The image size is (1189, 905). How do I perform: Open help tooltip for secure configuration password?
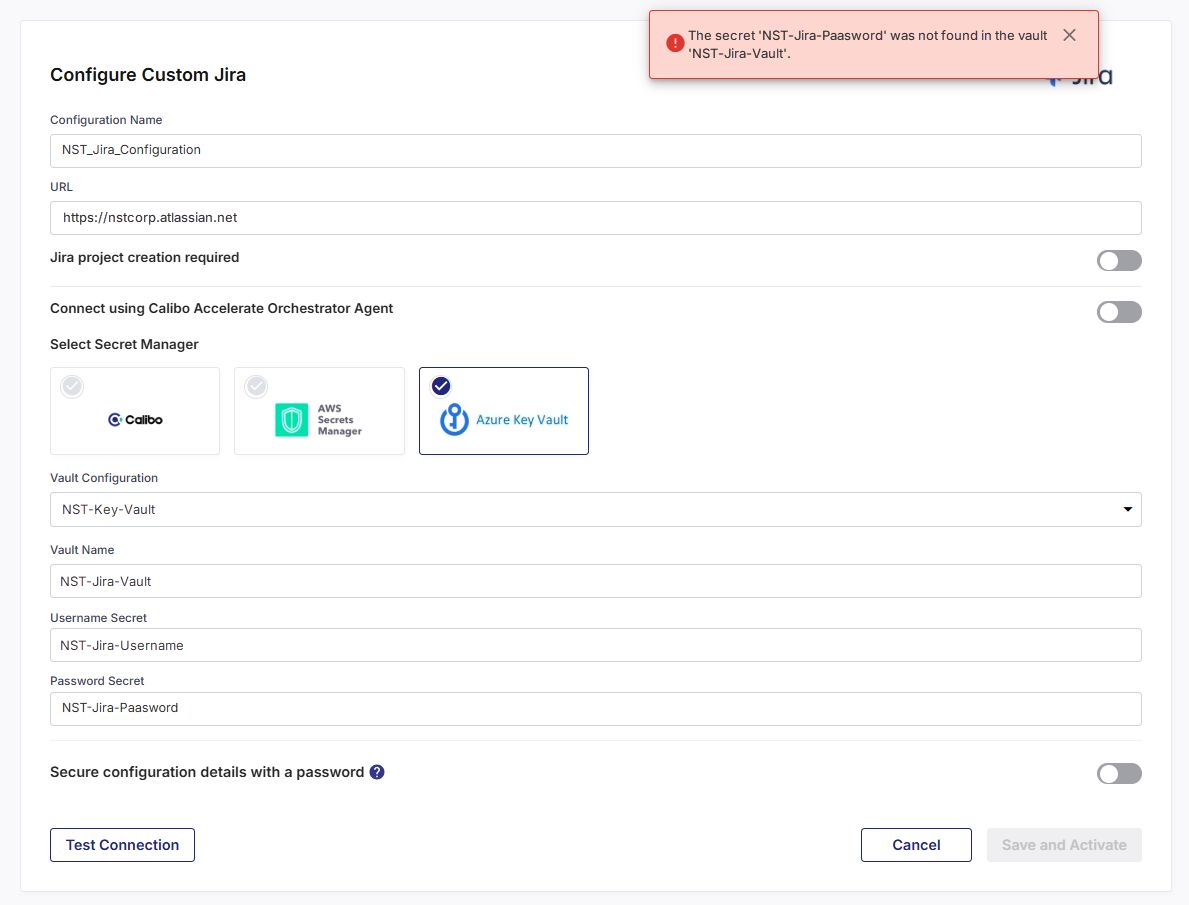(377, 772)
